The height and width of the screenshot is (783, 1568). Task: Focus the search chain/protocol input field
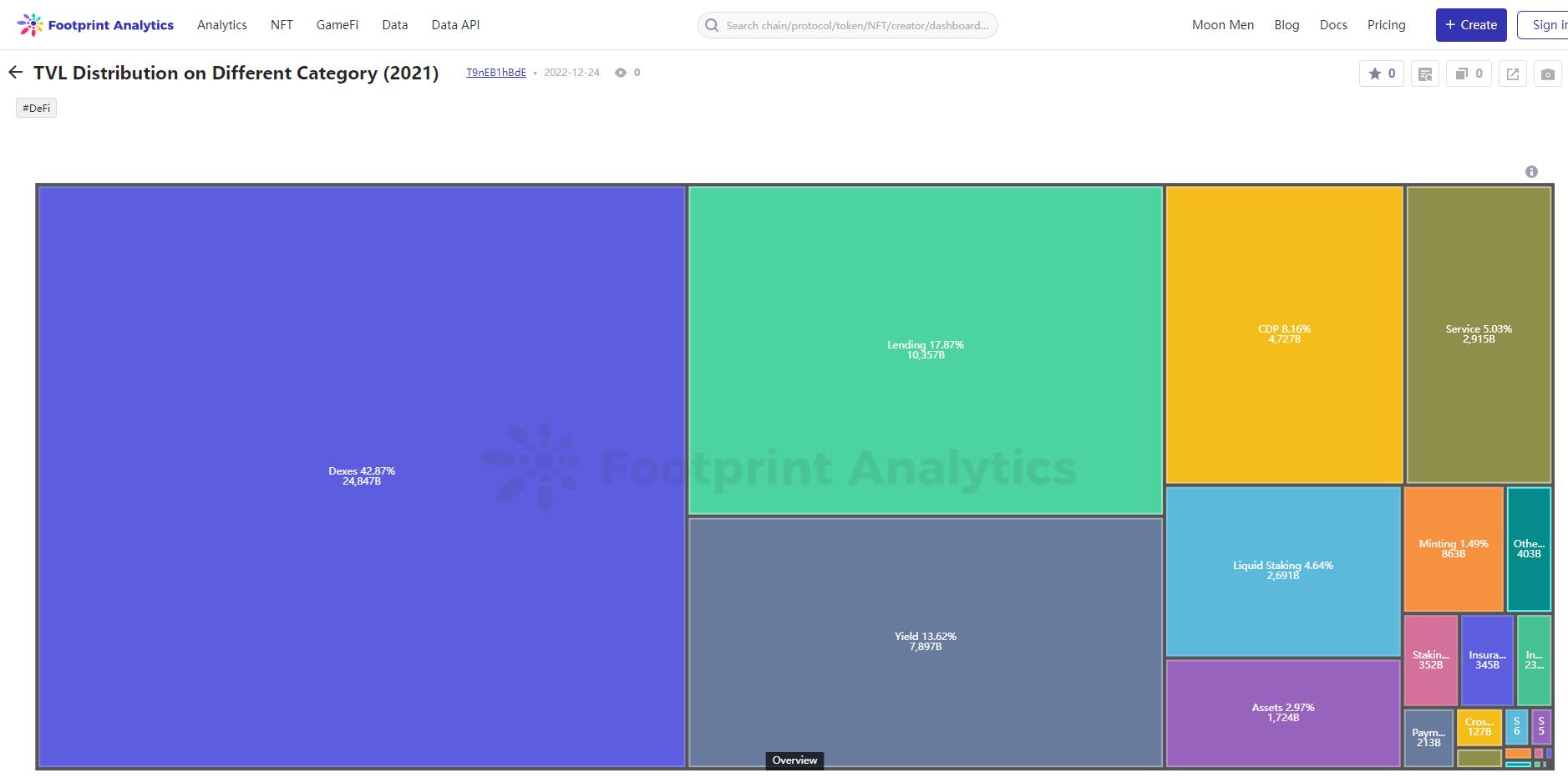(x=856, y=25)
